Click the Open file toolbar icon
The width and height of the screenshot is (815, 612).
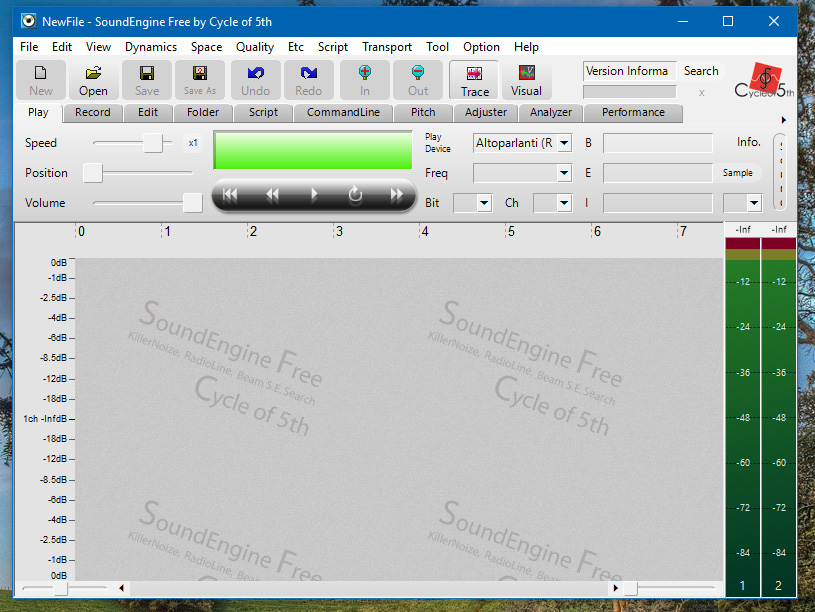coord(93,79)
